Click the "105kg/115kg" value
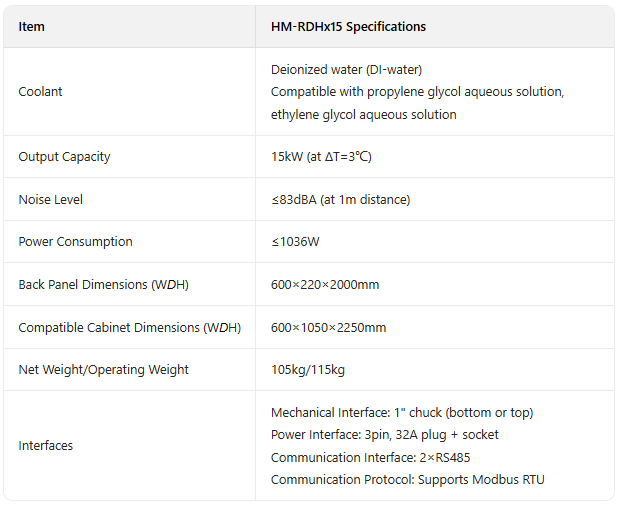 307,370
